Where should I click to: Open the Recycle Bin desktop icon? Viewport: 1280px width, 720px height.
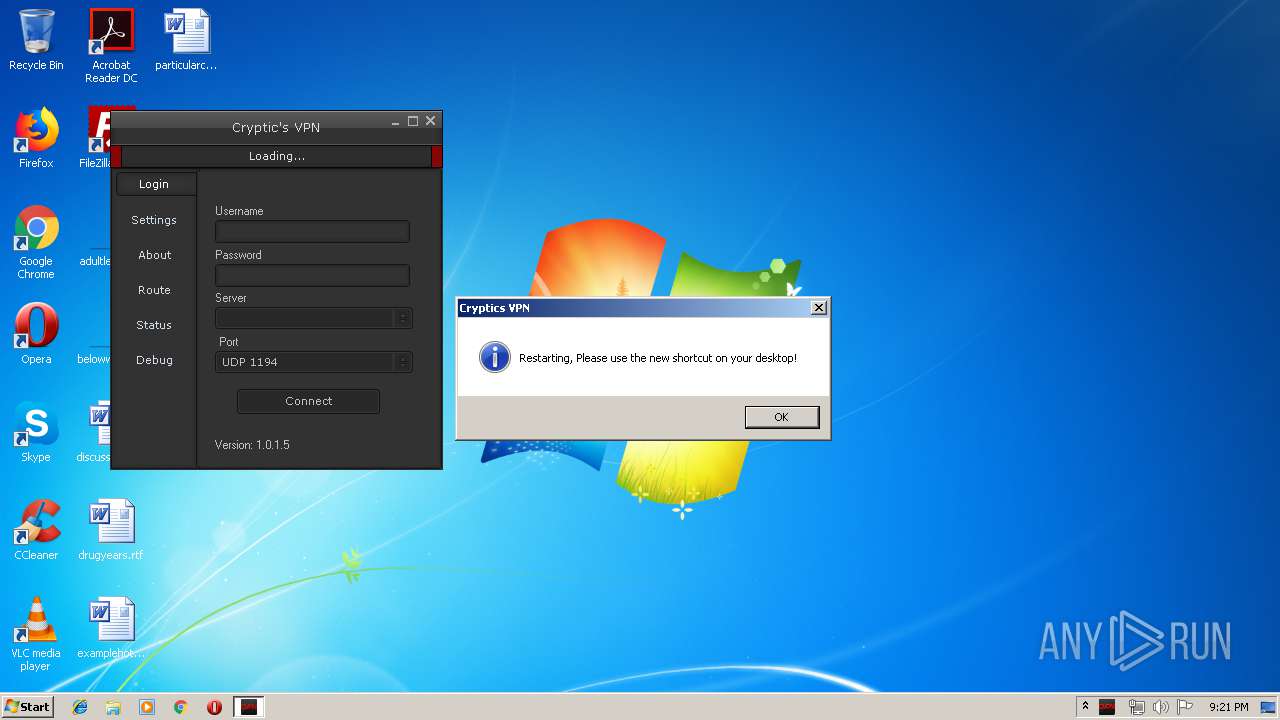[x=36, y=40]
